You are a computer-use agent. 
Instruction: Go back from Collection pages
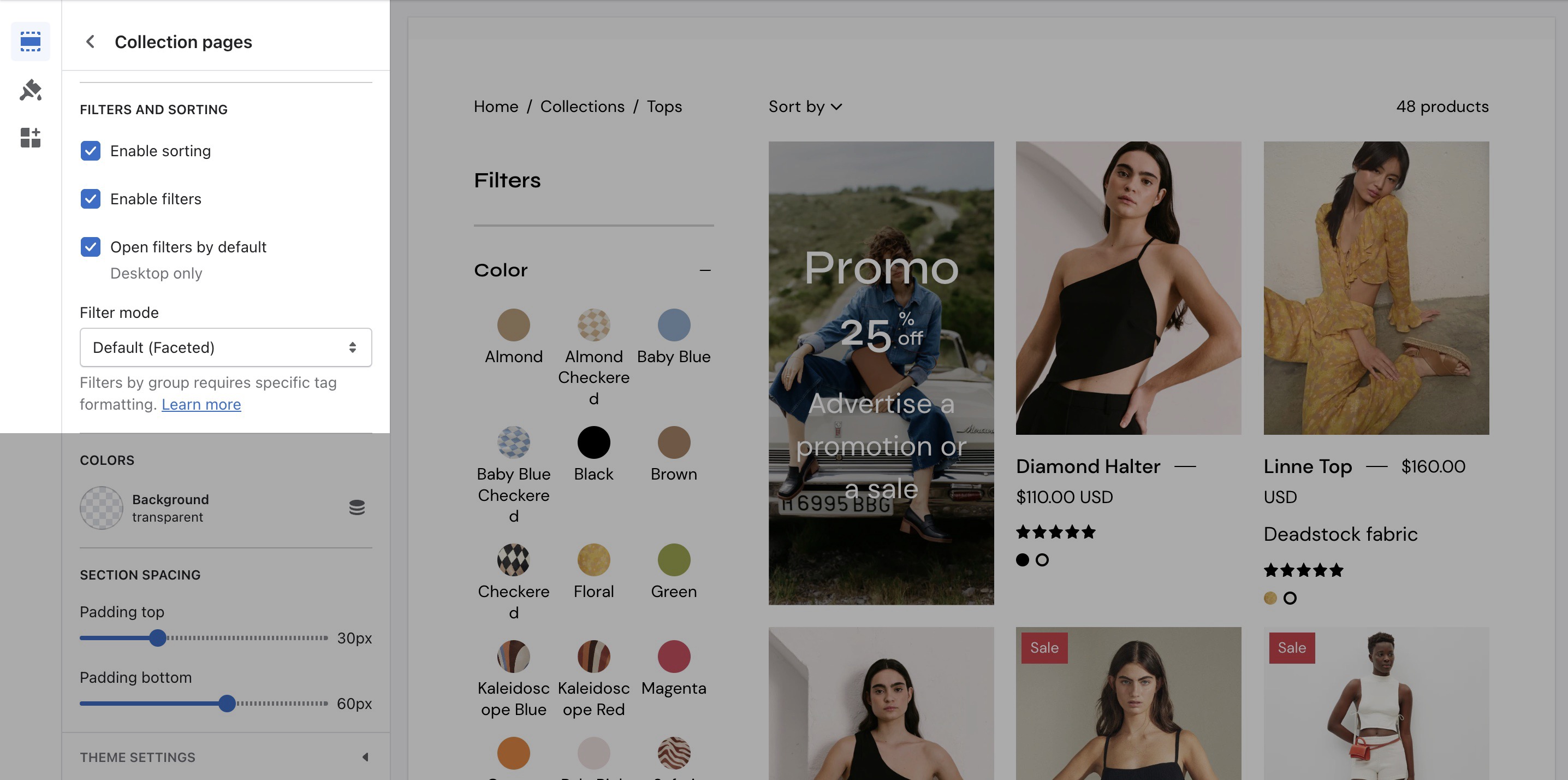pyautogui.click(x=90, y=42)
